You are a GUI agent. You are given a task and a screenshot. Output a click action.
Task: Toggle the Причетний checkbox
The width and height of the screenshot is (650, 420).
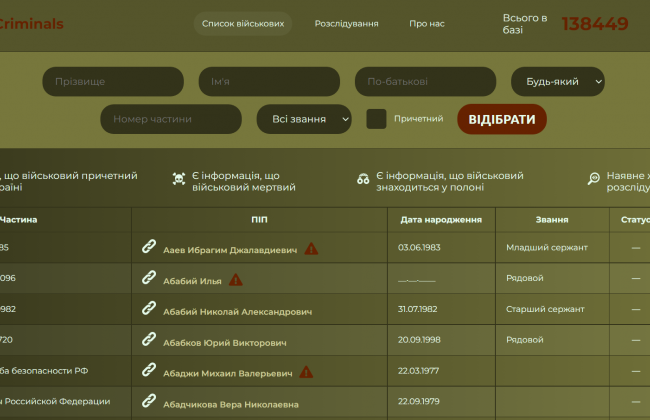coord(376,119)
